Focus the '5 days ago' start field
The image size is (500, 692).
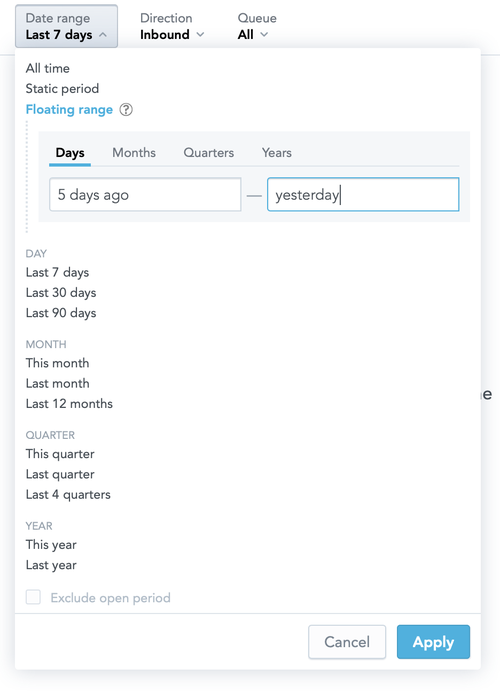(145, 195)
